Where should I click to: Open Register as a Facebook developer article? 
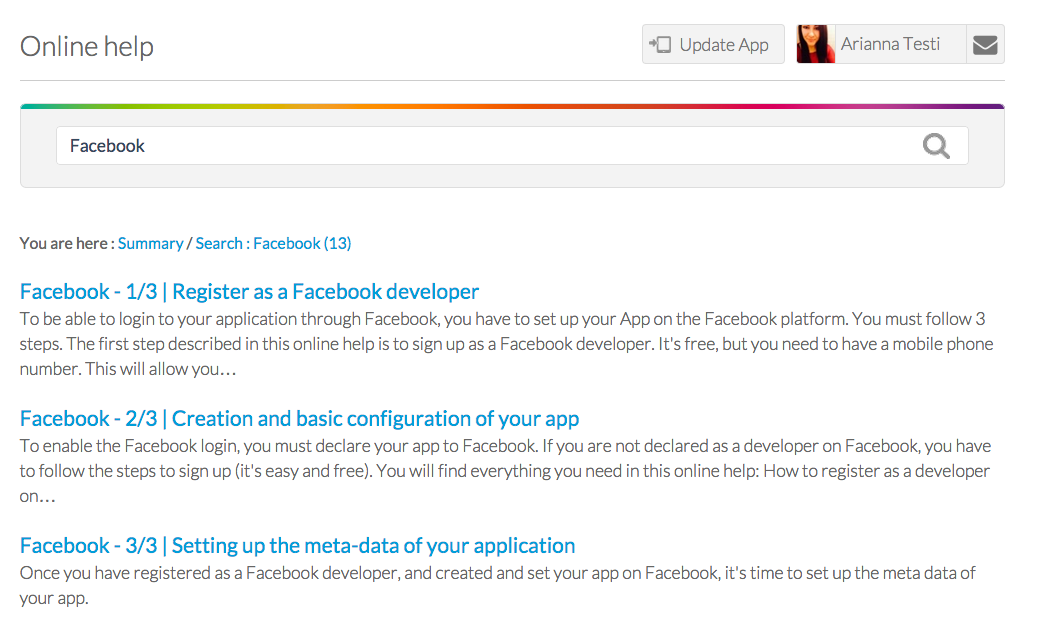(249, 292)
